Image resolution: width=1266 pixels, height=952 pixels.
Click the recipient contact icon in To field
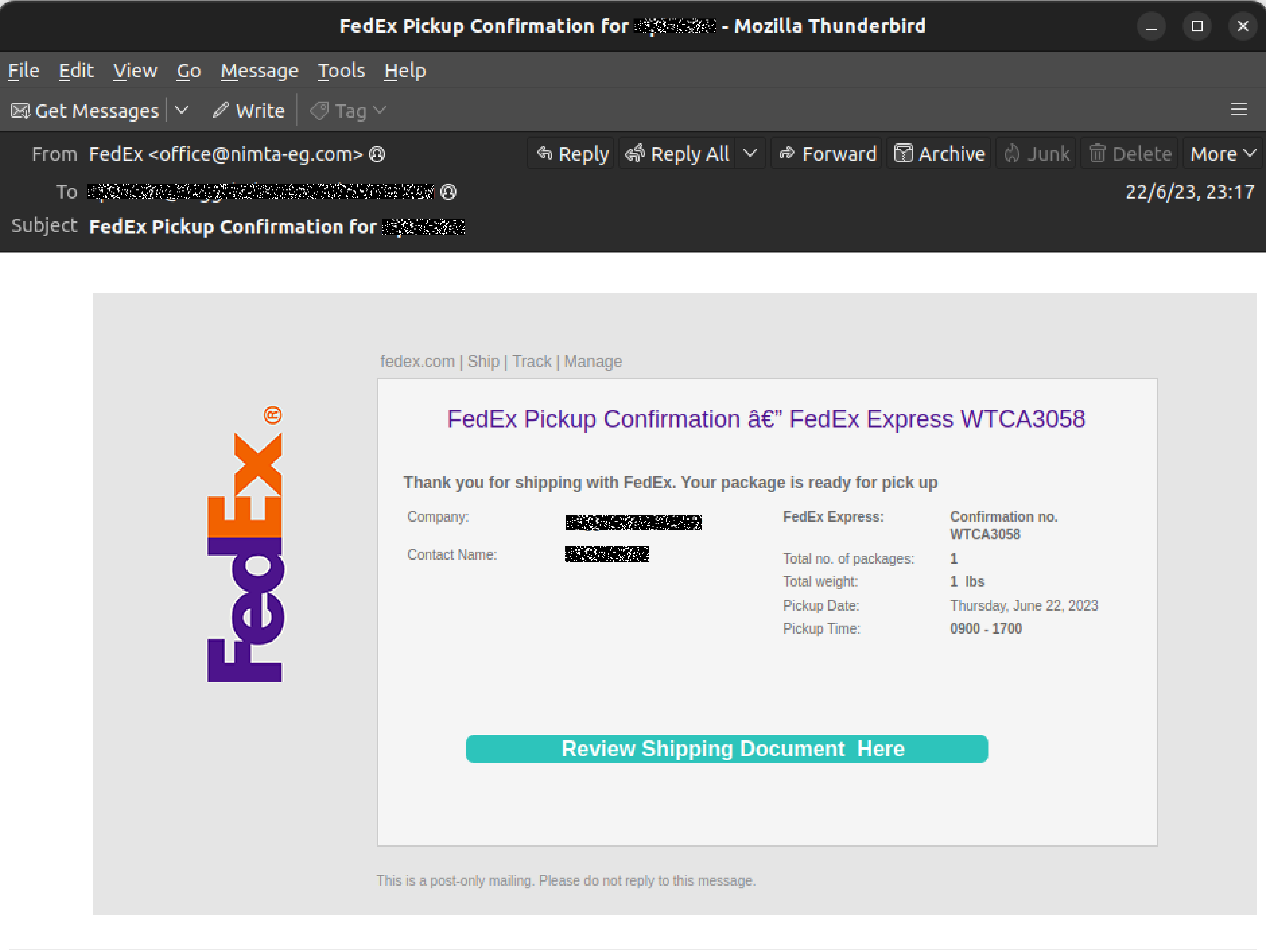pos(449,192)
